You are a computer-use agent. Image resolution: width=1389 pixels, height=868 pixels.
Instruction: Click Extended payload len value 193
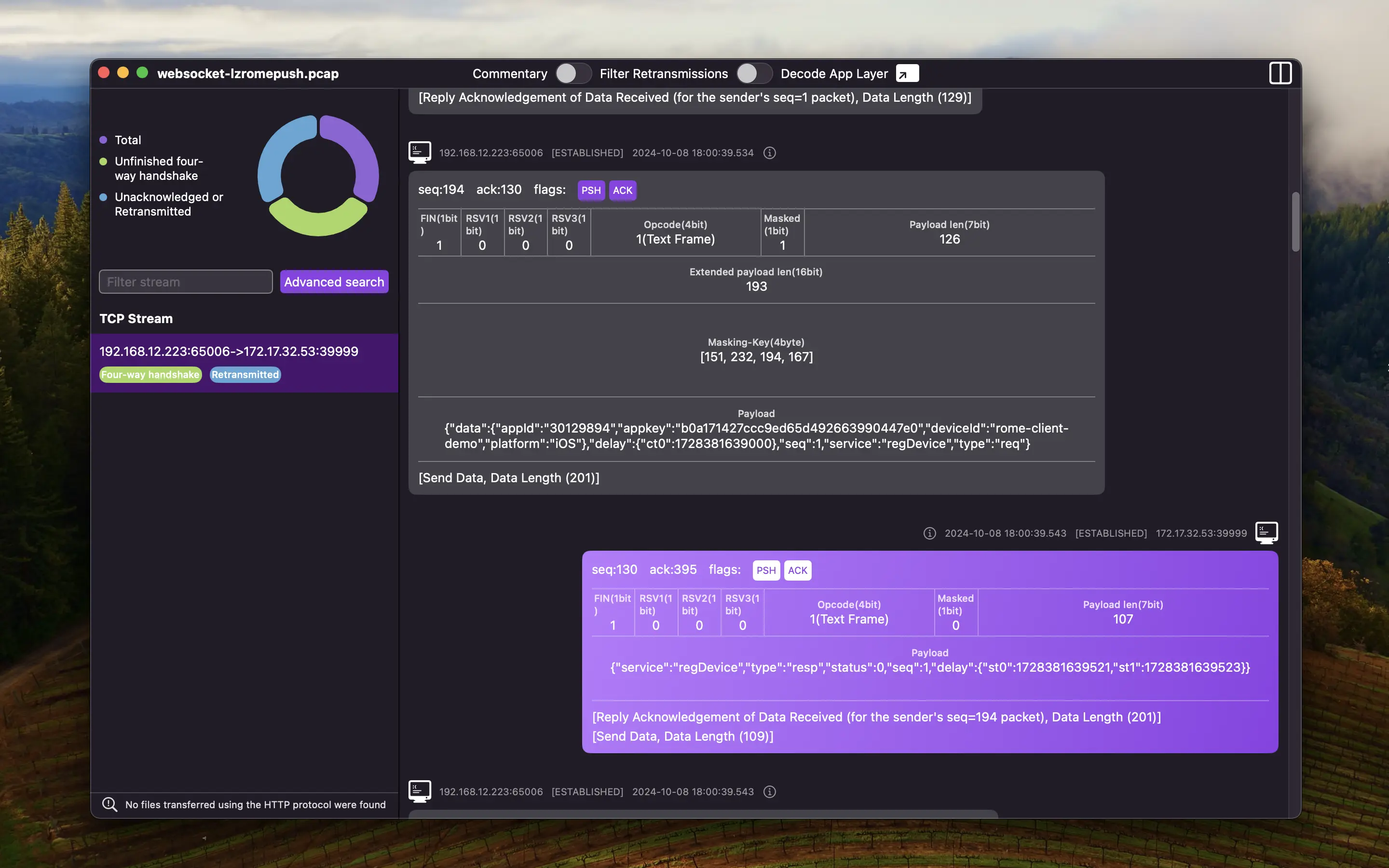[756, 286]
